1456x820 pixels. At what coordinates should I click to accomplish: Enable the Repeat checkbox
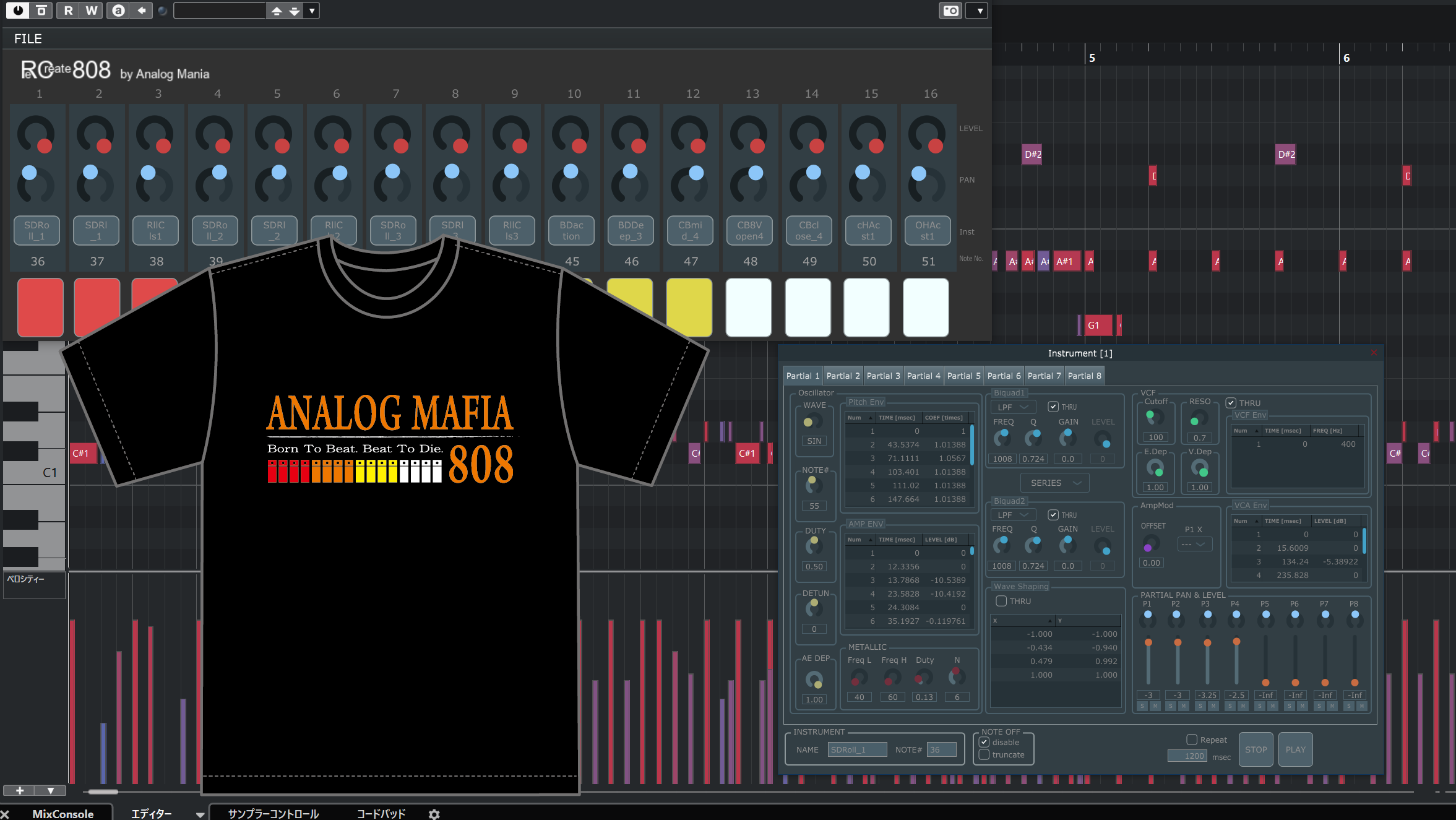[x=1191, y=740]
